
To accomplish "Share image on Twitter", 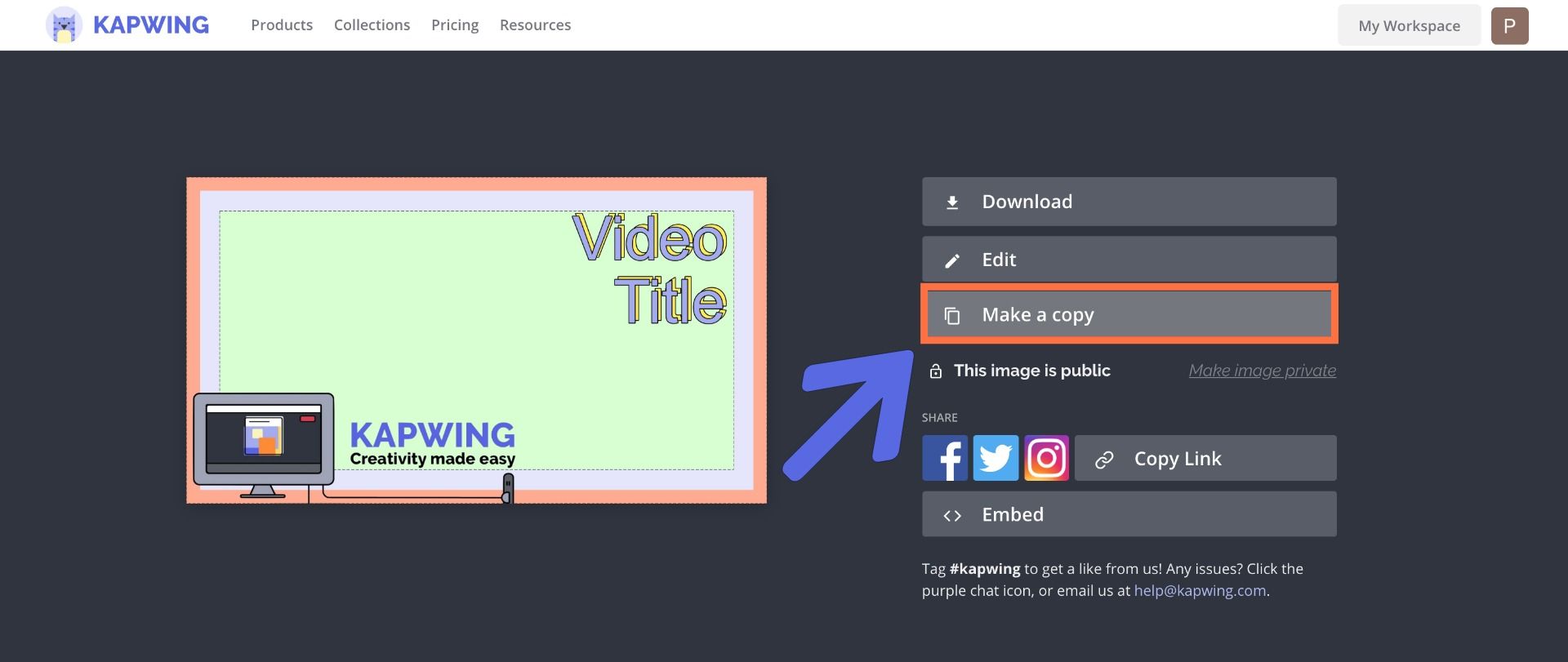I will 996,458.
